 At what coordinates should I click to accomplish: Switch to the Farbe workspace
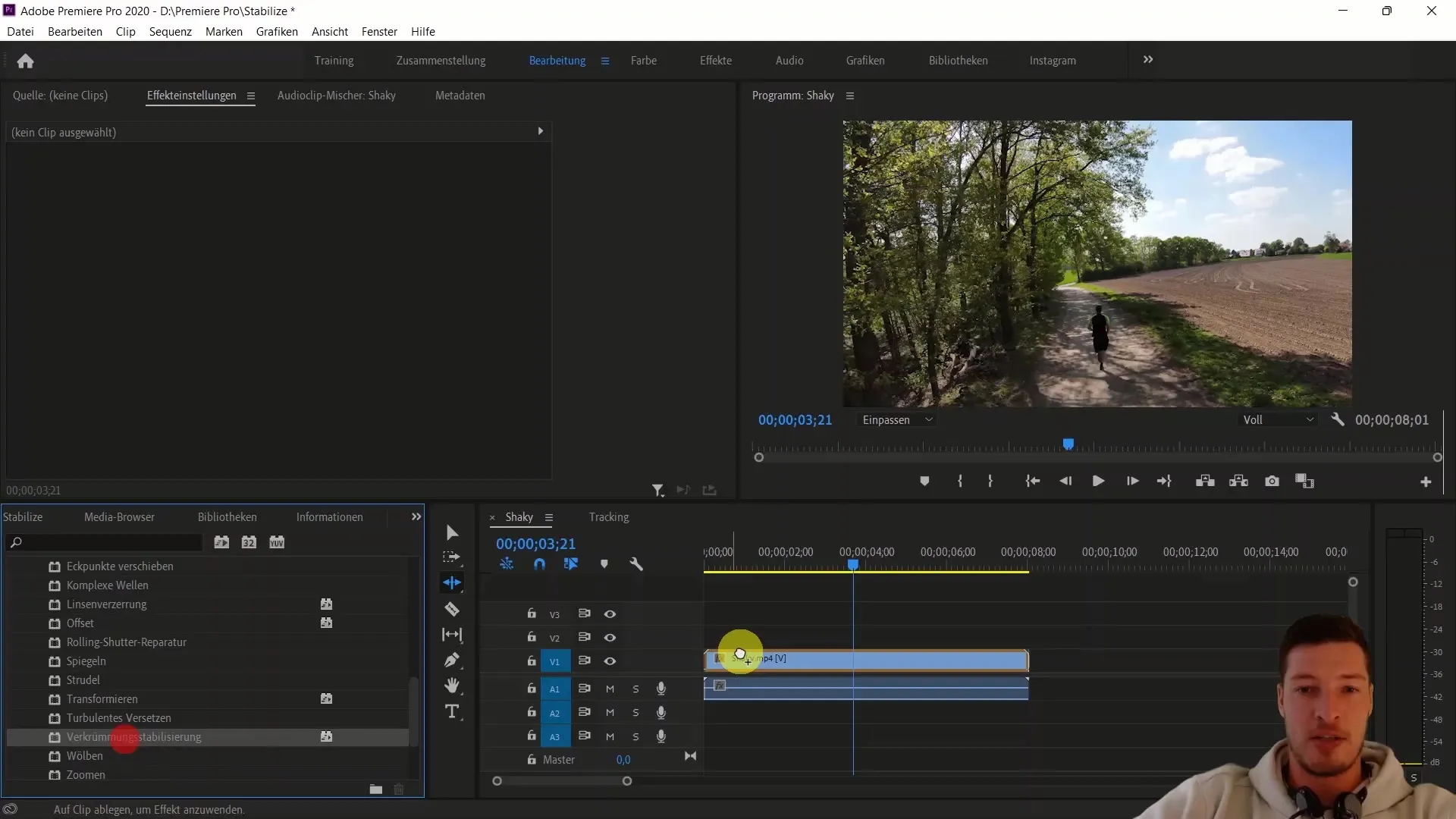(x=643, y=61)
